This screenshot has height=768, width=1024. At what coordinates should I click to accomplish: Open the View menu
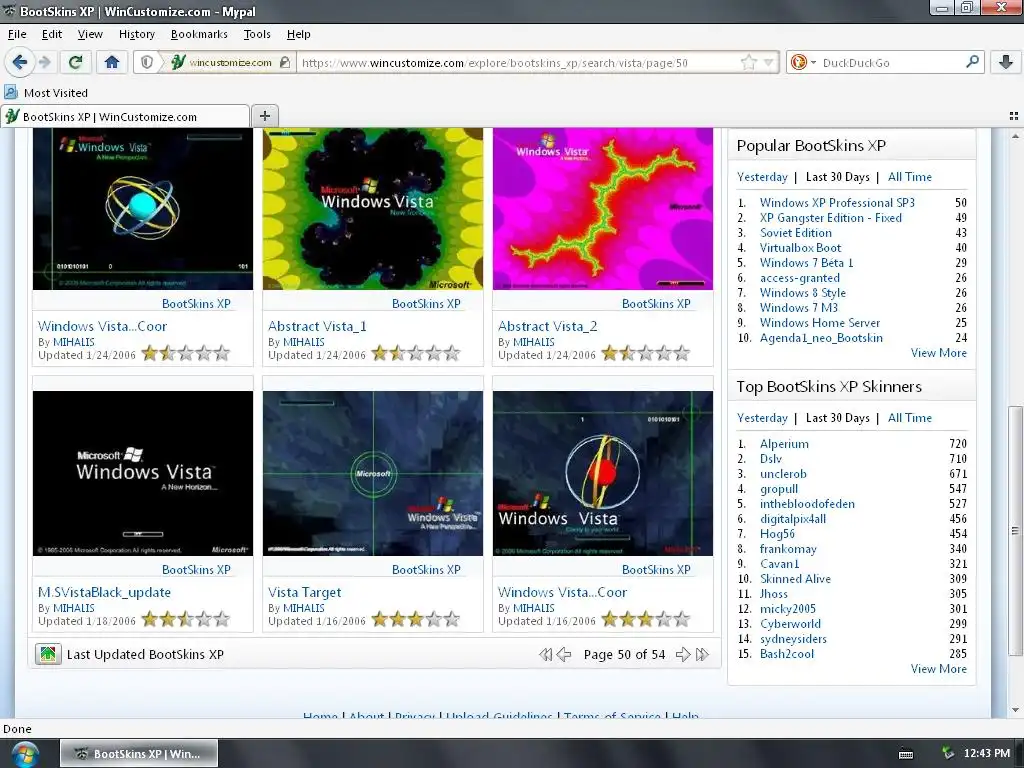point(90,34)
